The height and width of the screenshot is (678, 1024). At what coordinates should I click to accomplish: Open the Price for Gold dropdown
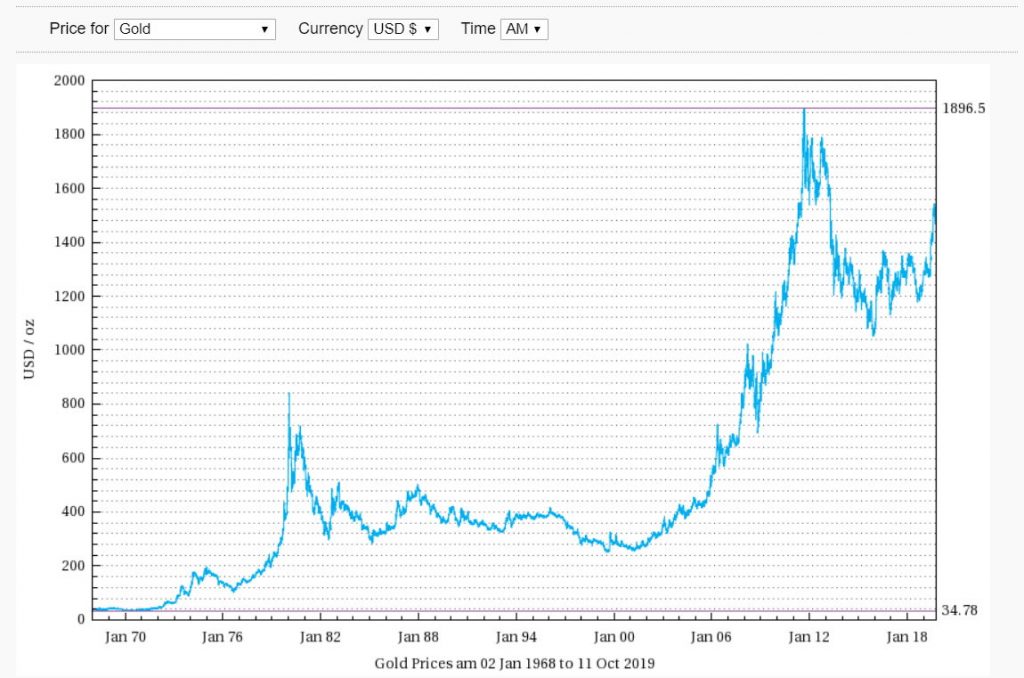(194, 29)
